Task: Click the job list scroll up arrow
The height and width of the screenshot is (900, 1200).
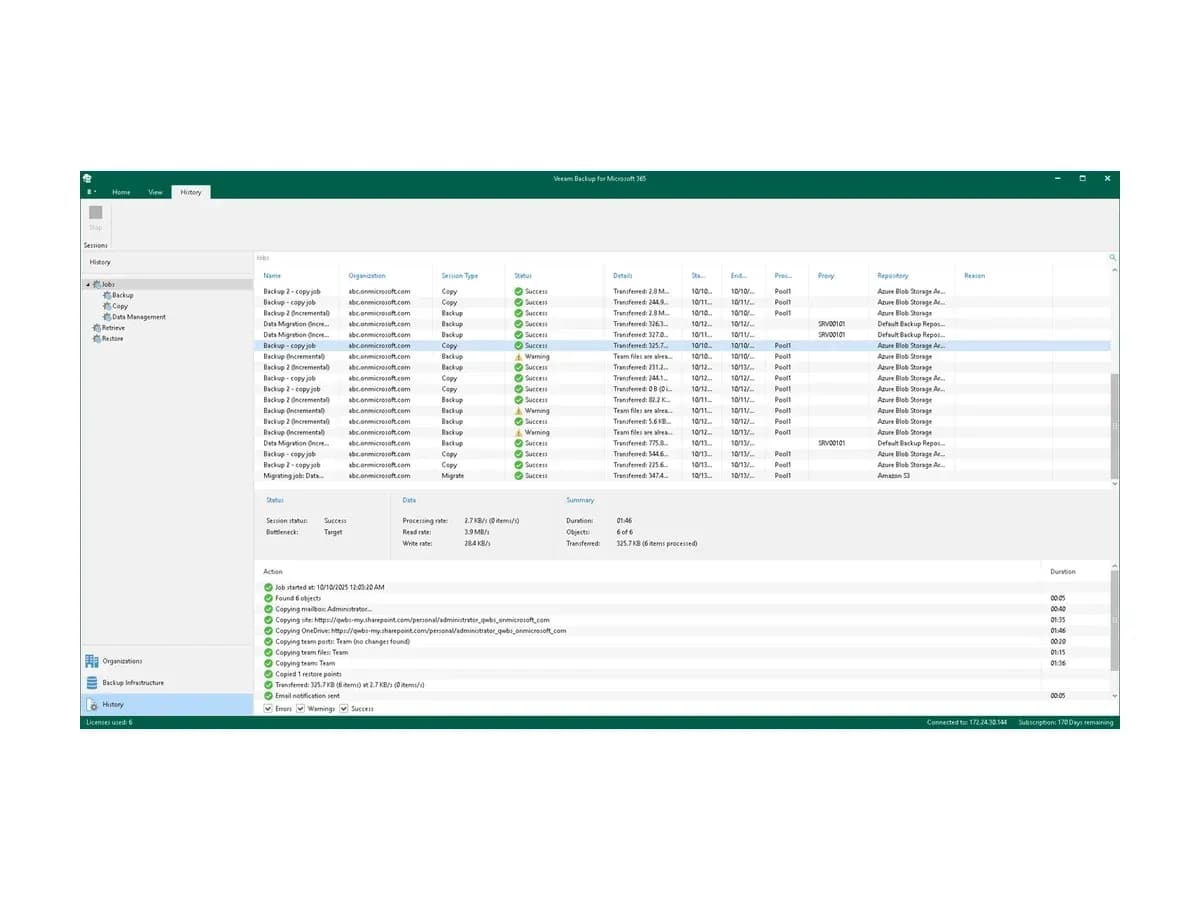Action: coord(1115,271)
